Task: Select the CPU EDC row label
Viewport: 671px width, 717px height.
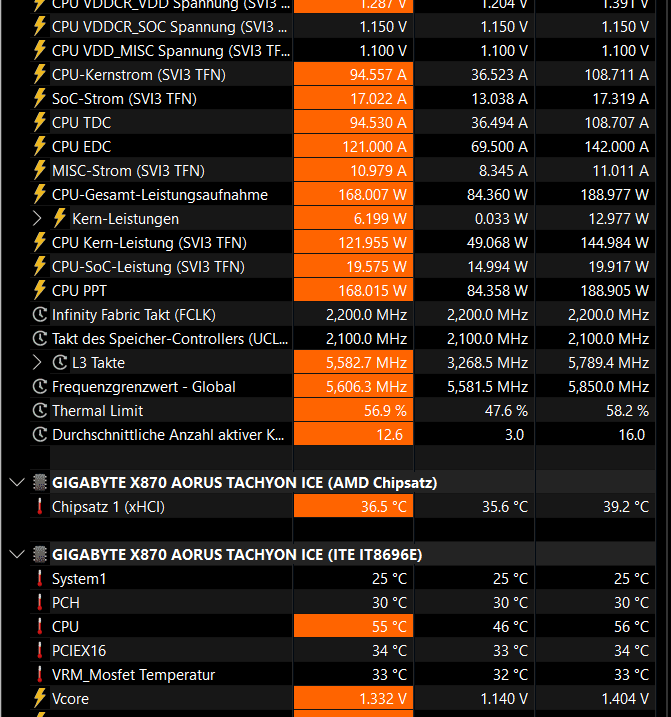Action: tap(81, 147)
